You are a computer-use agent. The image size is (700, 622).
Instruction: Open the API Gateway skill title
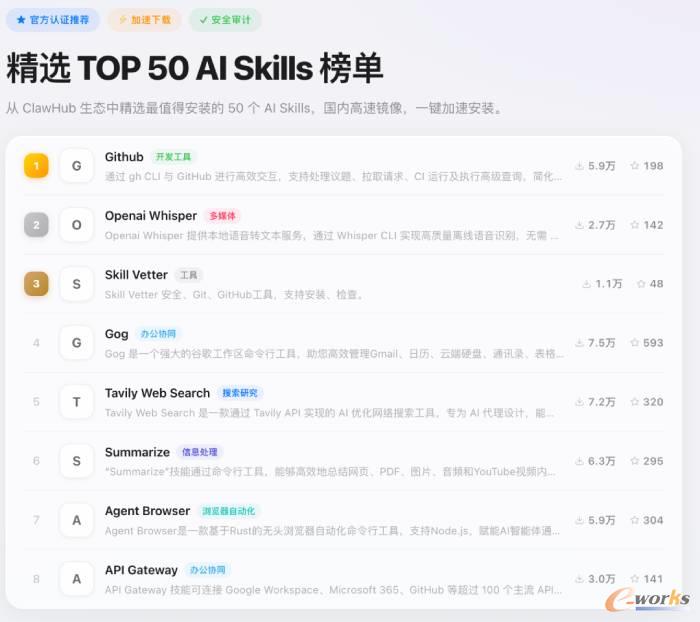pos(141,570)
